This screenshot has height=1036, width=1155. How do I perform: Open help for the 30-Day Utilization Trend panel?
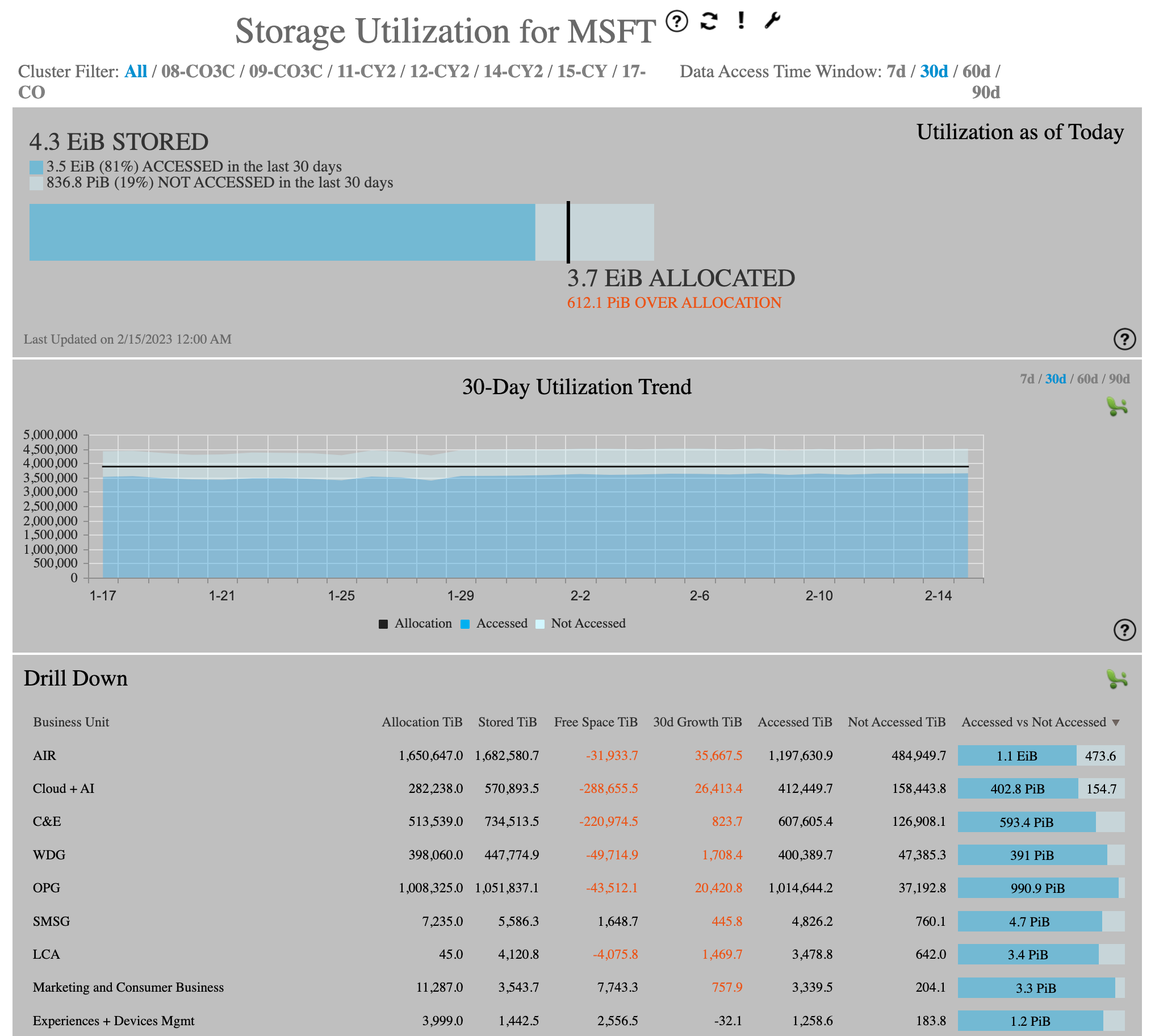[1124, 629]
